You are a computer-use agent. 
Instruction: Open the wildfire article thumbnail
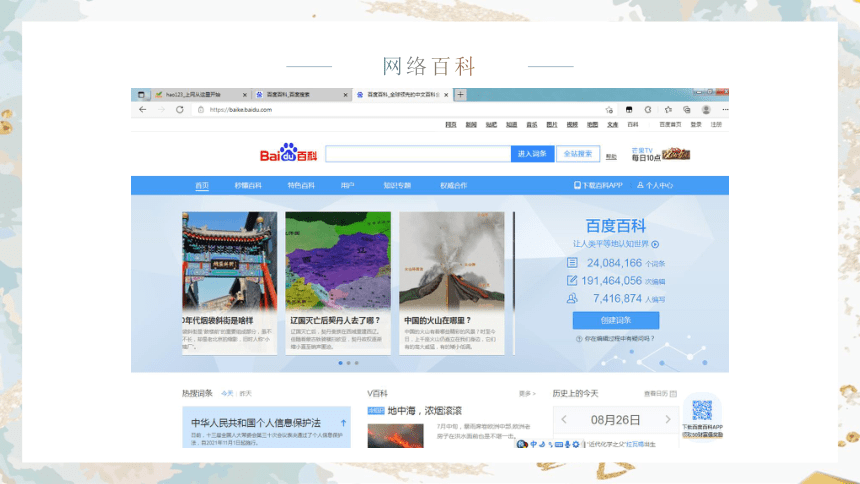[395, 436]
